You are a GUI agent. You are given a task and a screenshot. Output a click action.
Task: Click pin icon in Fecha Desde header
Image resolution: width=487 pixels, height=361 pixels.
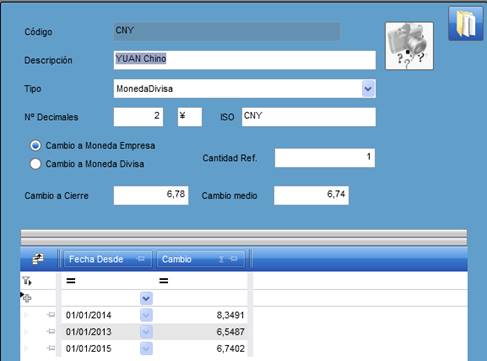(141, 259)
